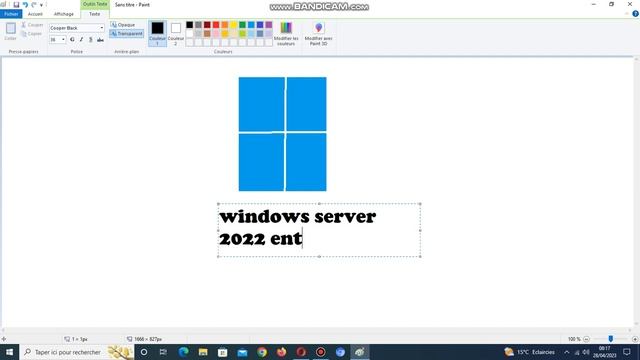Open Firefox from taskbar
Image resolution: width=640 pixels, height=360 pixels.
coord(281,352)
